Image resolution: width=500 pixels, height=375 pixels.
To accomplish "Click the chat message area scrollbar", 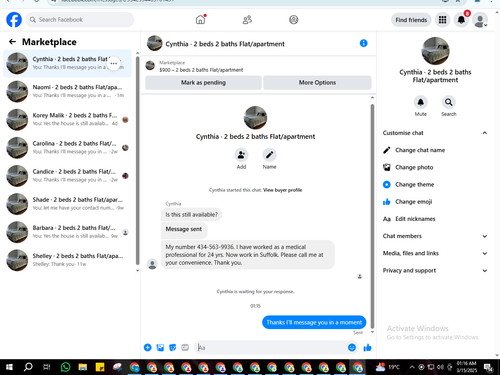I will 372,216.
